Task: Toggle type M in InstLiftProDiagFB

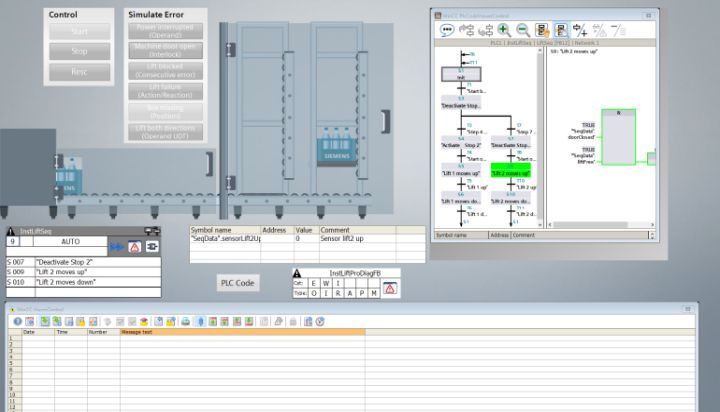Action: tap(374, 293)
